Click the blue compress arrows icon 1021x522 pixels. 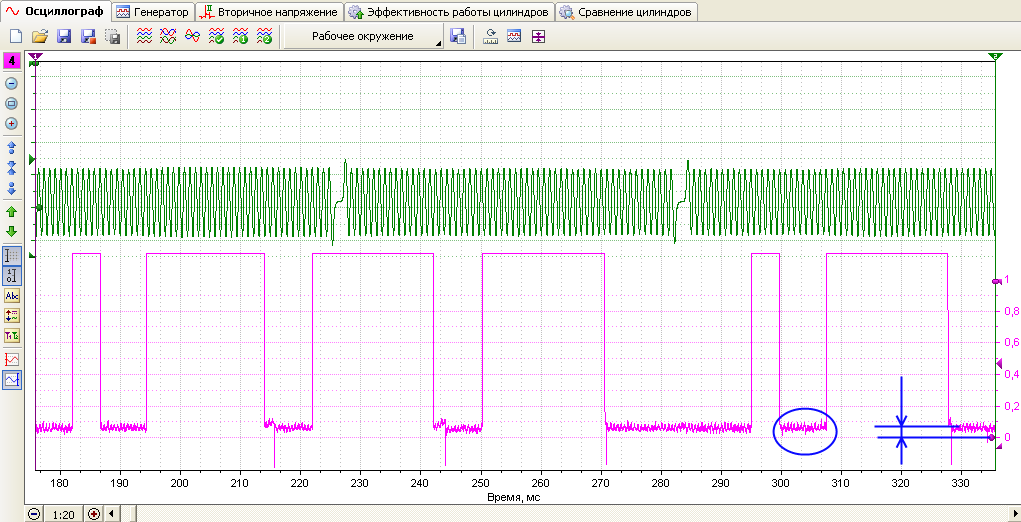(12, 167)
